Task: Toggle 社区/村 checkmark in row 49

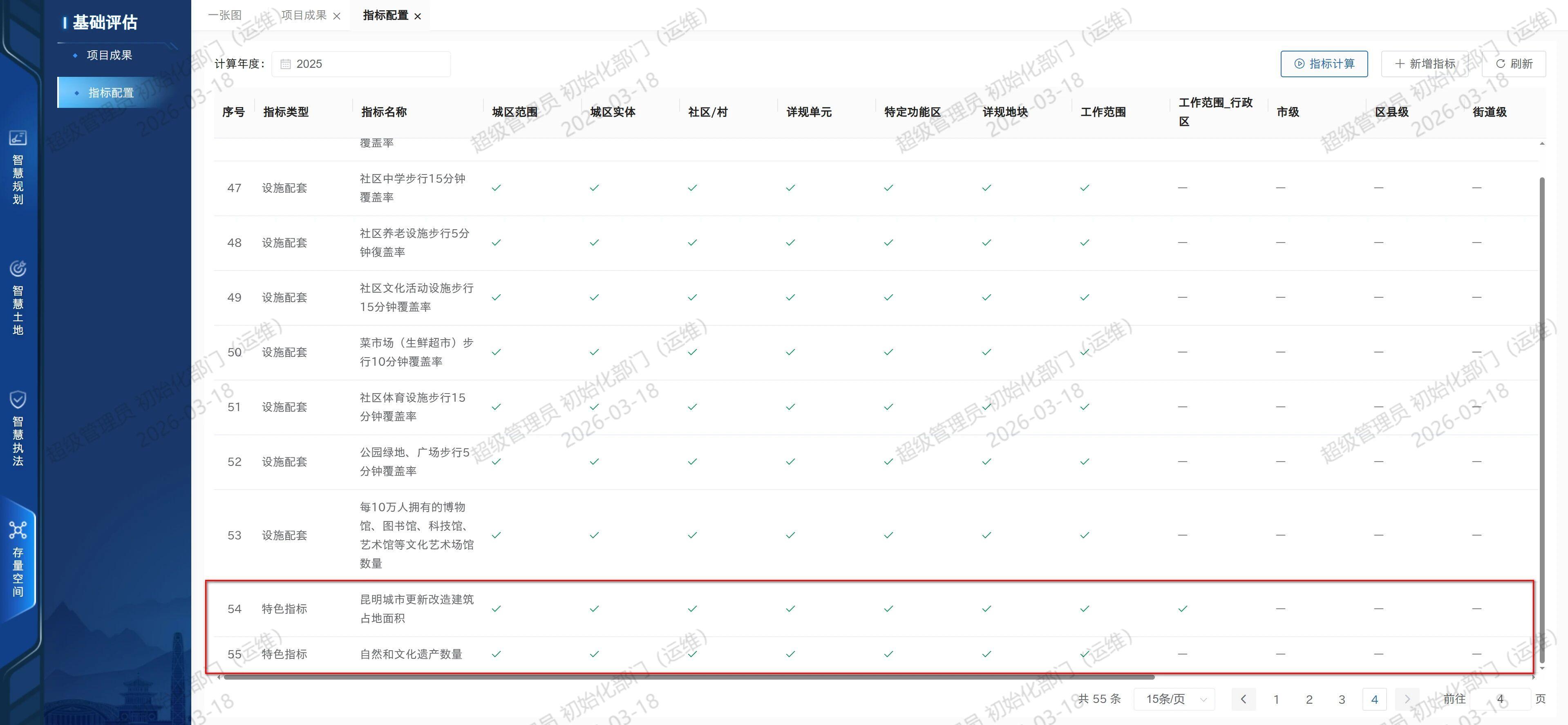Action: coord(692,298)
